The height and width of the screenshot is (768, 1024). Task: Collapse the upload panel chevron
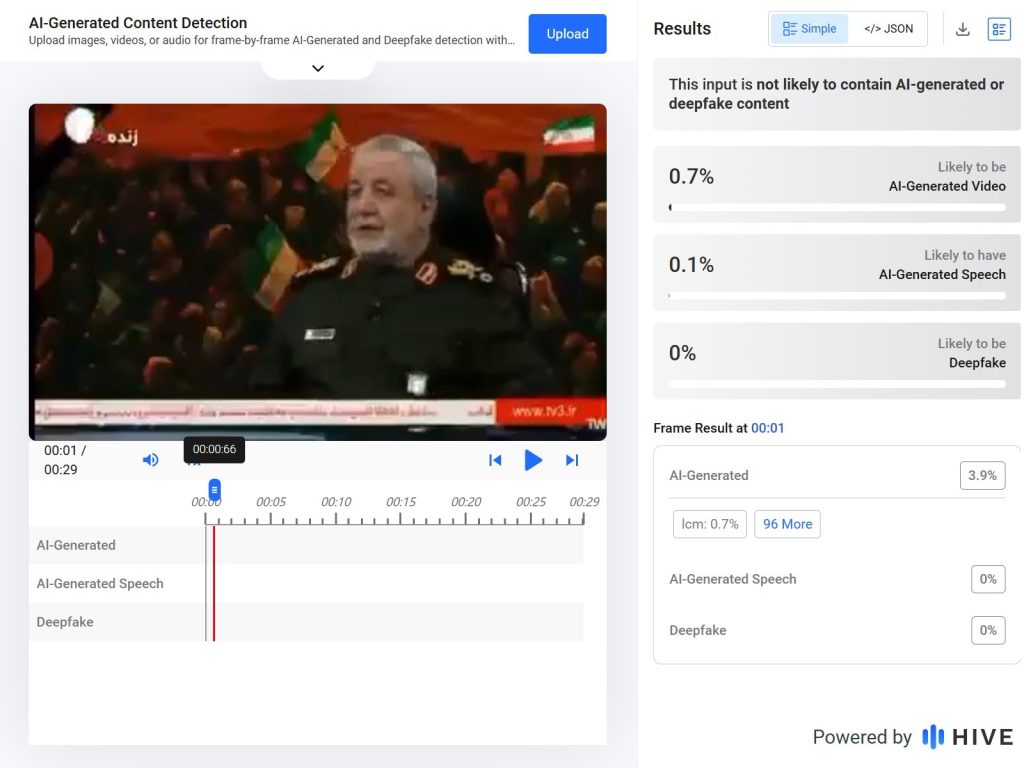[318, 68]
